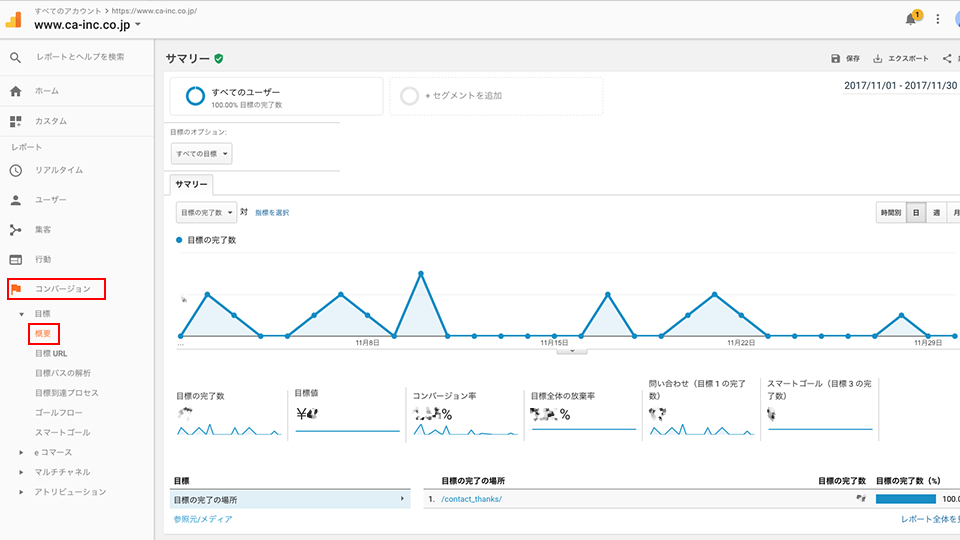Click the レポート全体 link

coord(929,519)
